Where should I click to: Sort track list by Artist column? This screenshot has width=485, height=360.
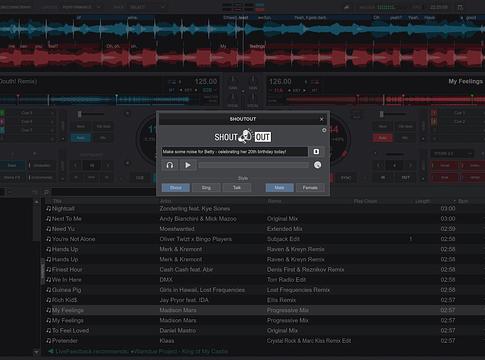165,201
